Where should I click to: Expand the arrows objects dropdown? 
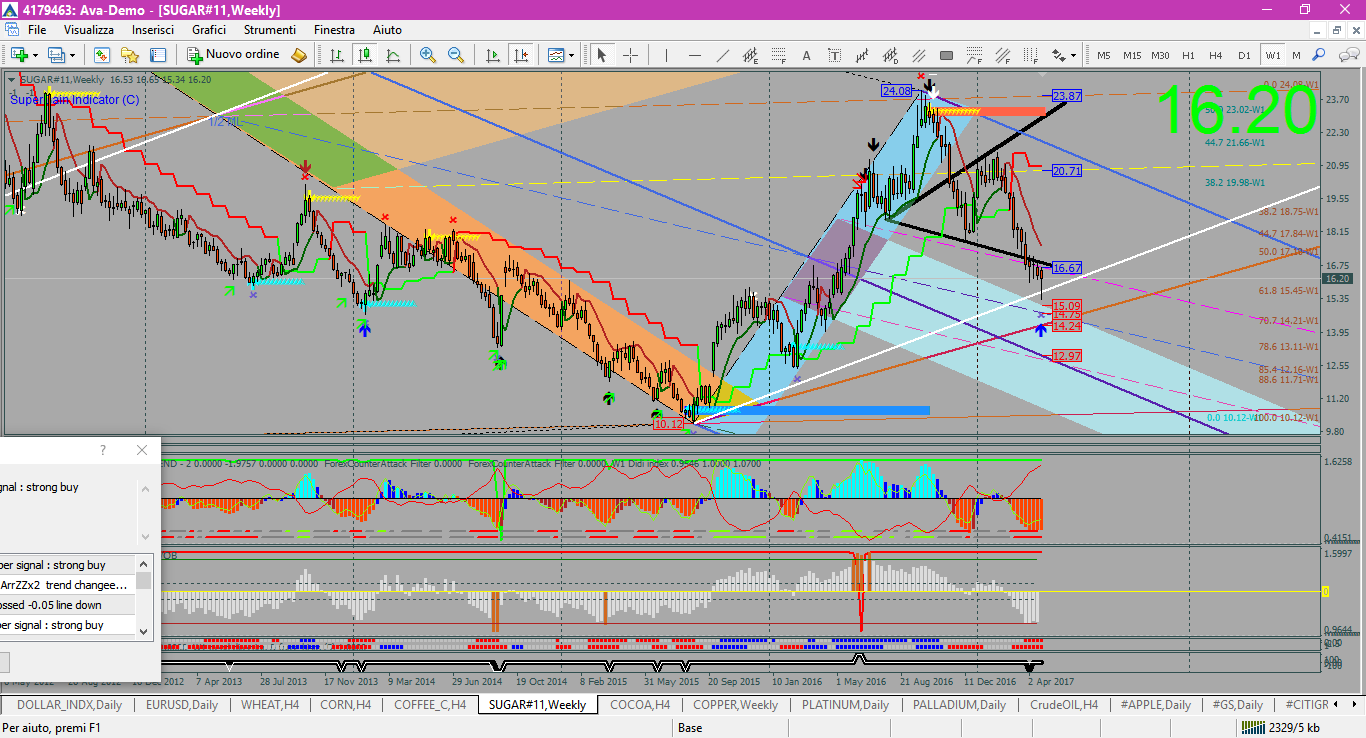[x=1074, y=55]
